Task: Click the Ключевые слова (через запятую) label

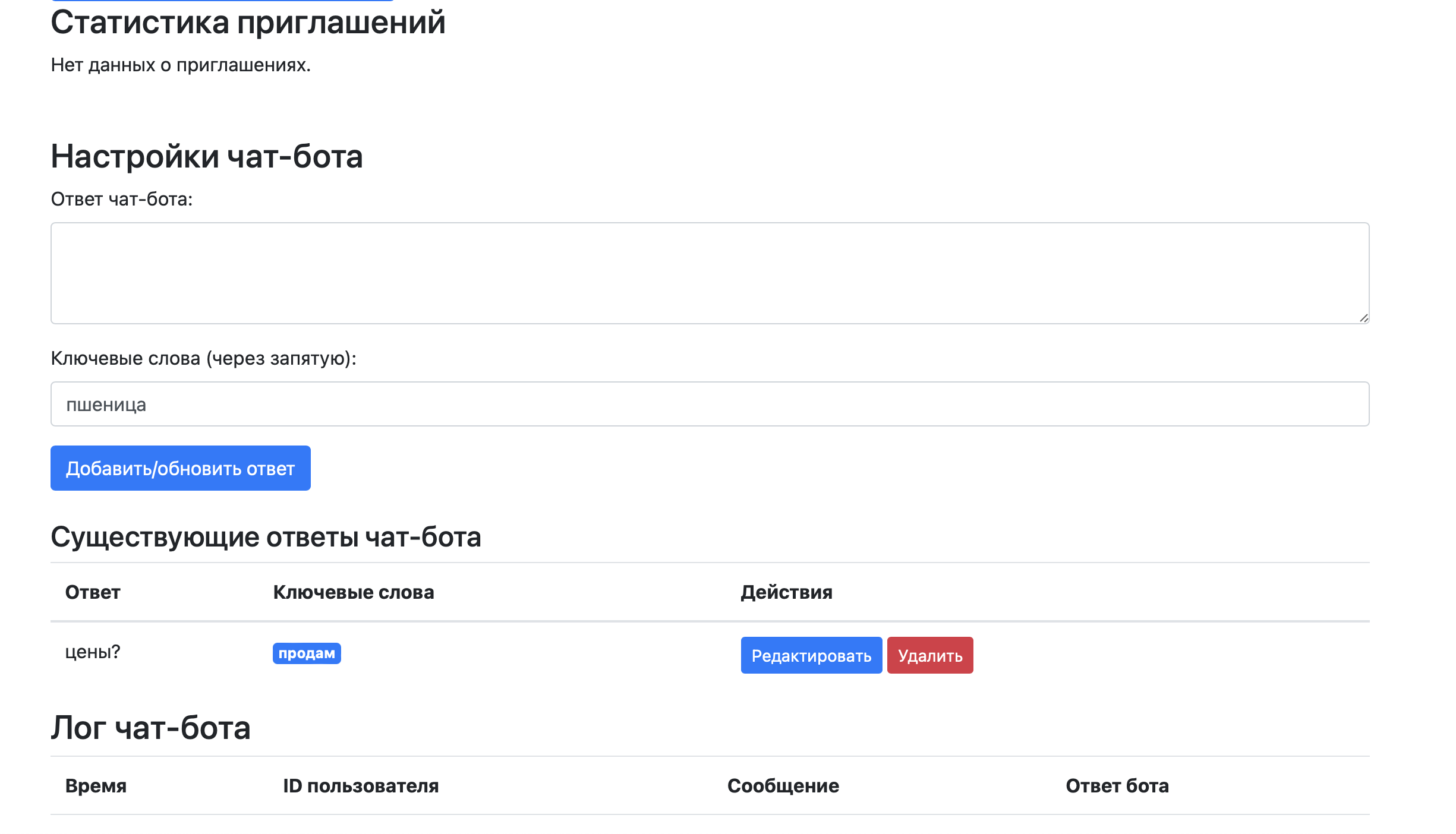Action: (x=203, y=358)
